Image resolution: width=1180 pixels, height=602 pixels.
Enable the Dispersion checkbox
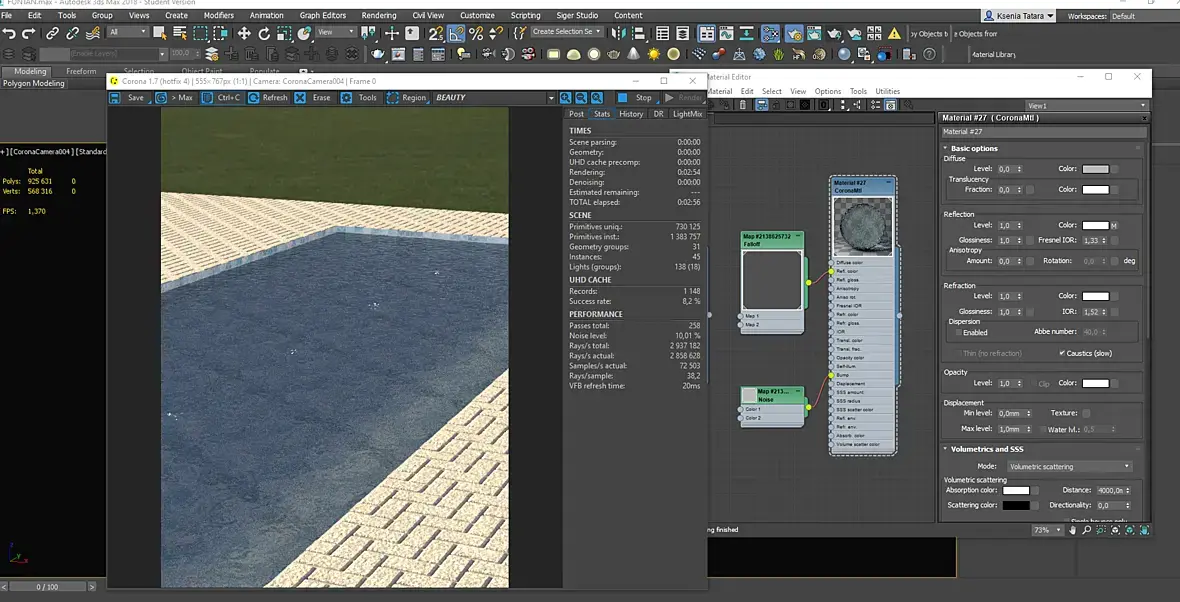957,332
